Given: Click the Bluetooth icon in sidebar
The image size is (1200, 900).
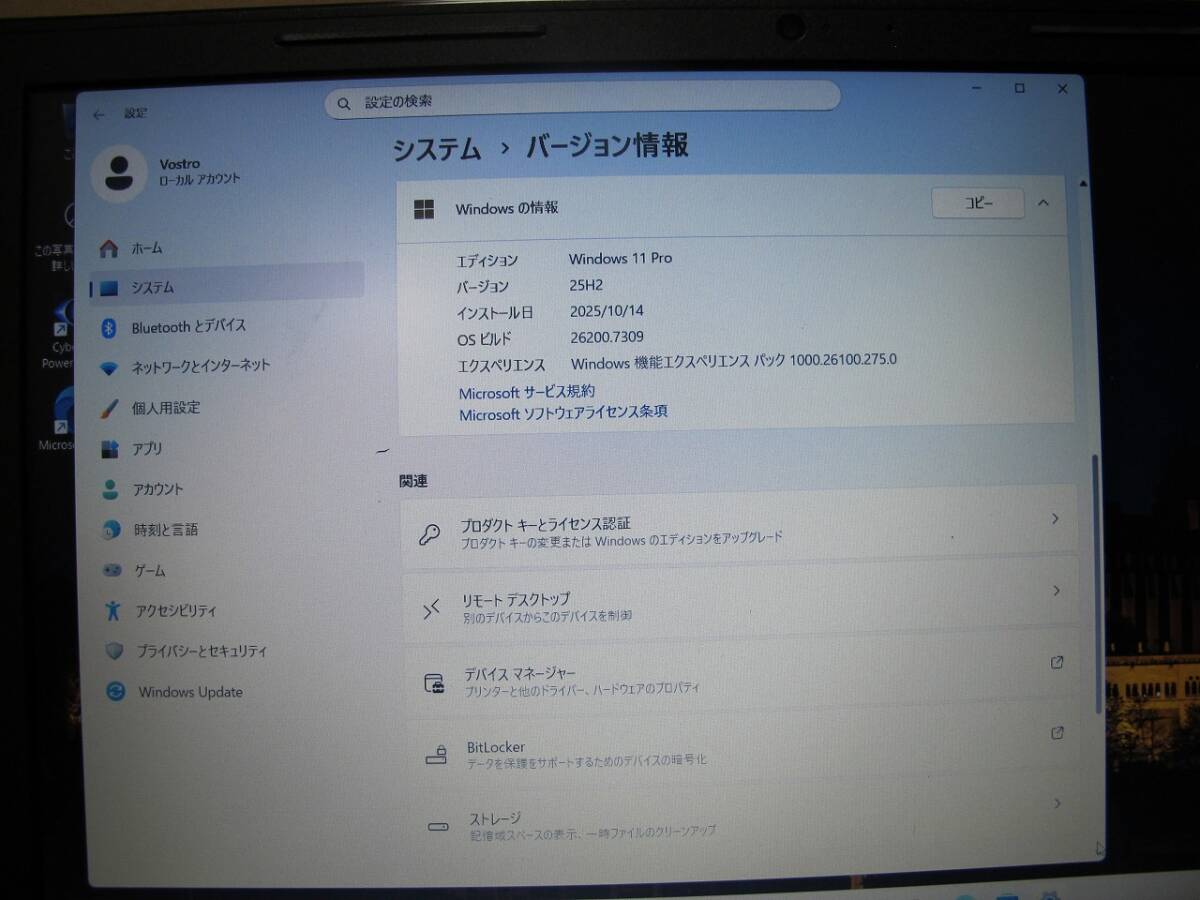Looking at the screenshot, I should pyautogui.click(x=110, y=328).
